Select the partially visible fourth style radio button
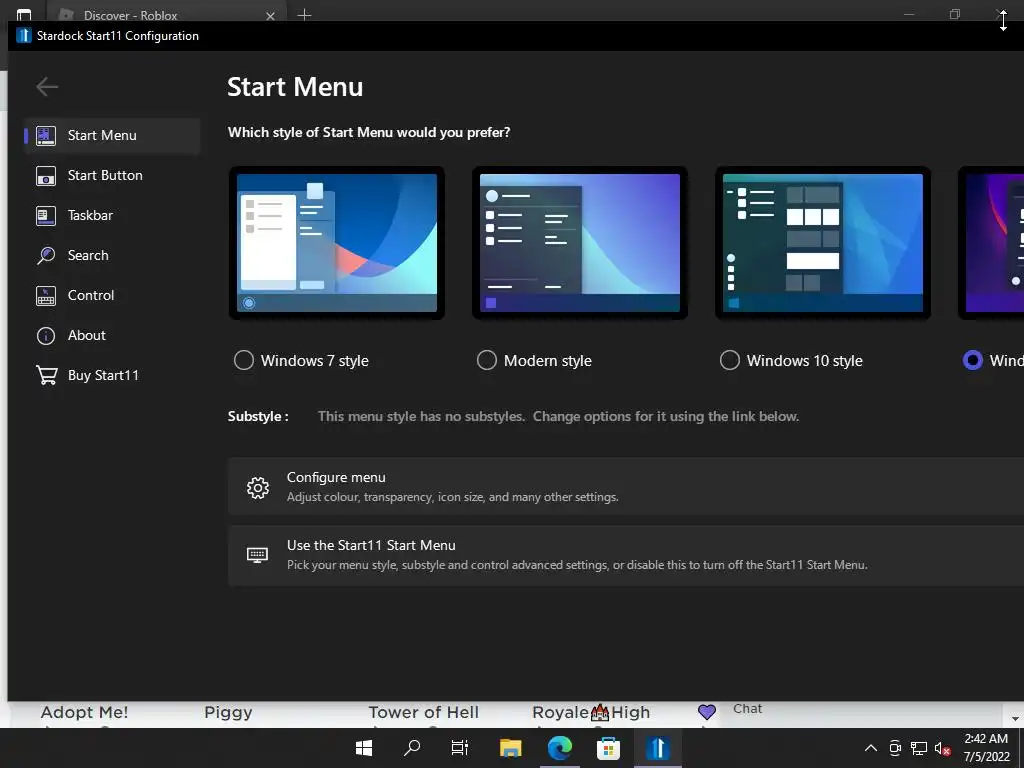The width and height of the screenshot is (1024, 768). click(972, 360)
